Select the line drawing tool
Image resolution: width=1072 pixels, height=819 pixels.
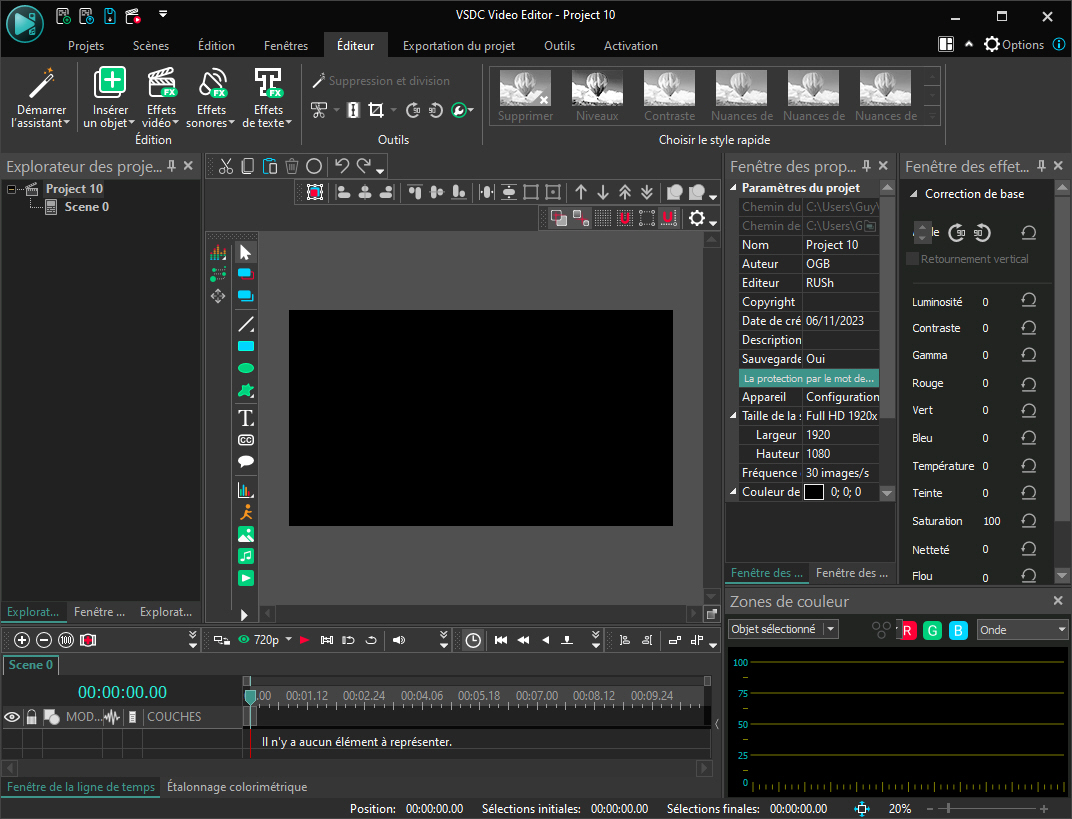click(x=245, y=324)
